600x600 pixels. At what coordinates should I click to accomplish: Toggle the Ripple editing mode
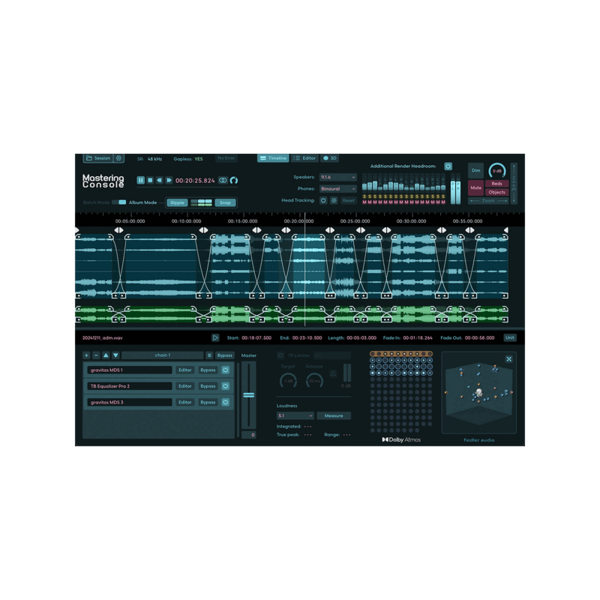[x=177, y=203]
